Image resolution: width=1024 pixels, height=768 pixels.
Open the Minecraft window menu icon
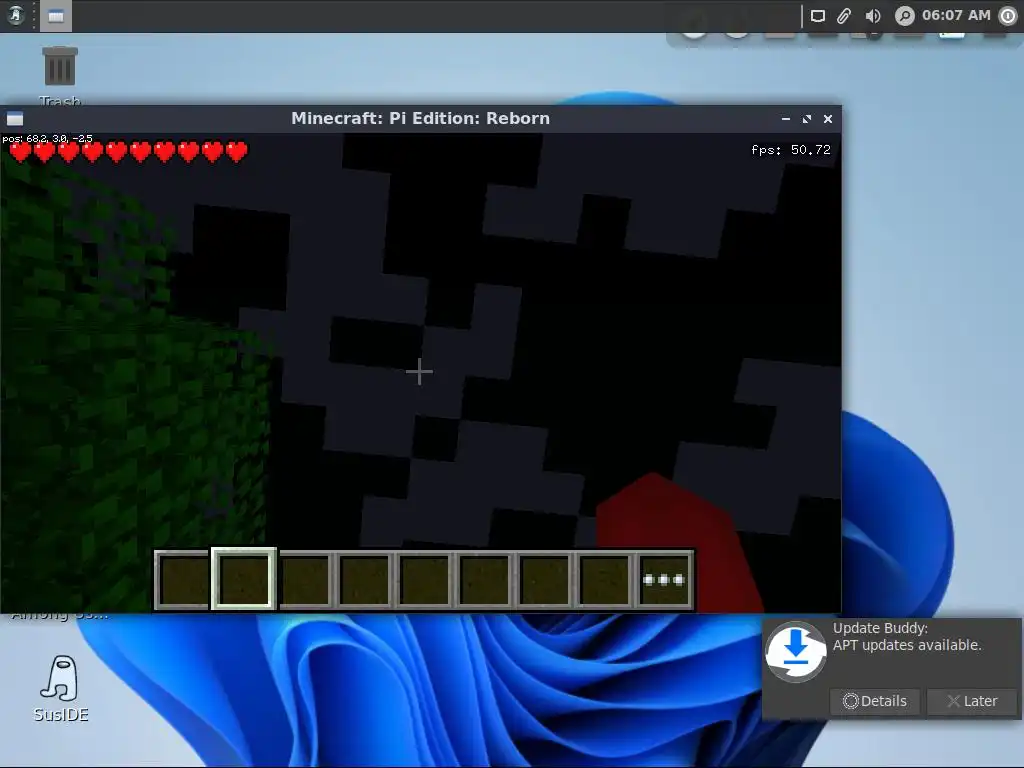click(15, 119)
